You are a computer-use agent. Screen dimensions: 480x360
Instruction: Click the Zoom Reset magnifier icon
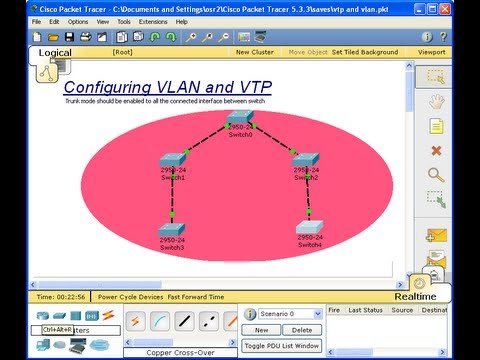click(x=207, y=37)
